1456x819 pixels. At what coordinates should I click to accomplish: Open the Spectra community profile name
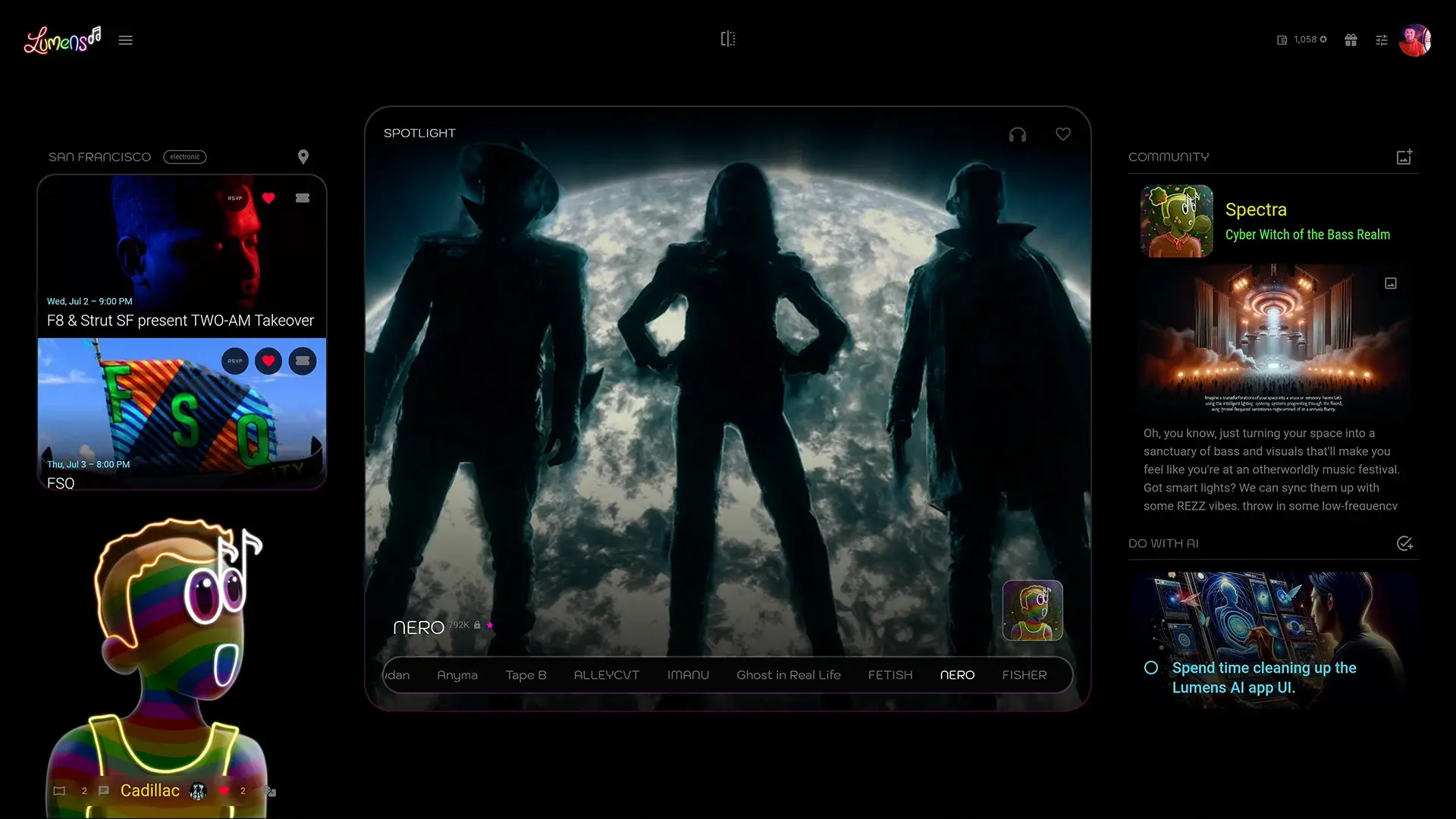1255,209
